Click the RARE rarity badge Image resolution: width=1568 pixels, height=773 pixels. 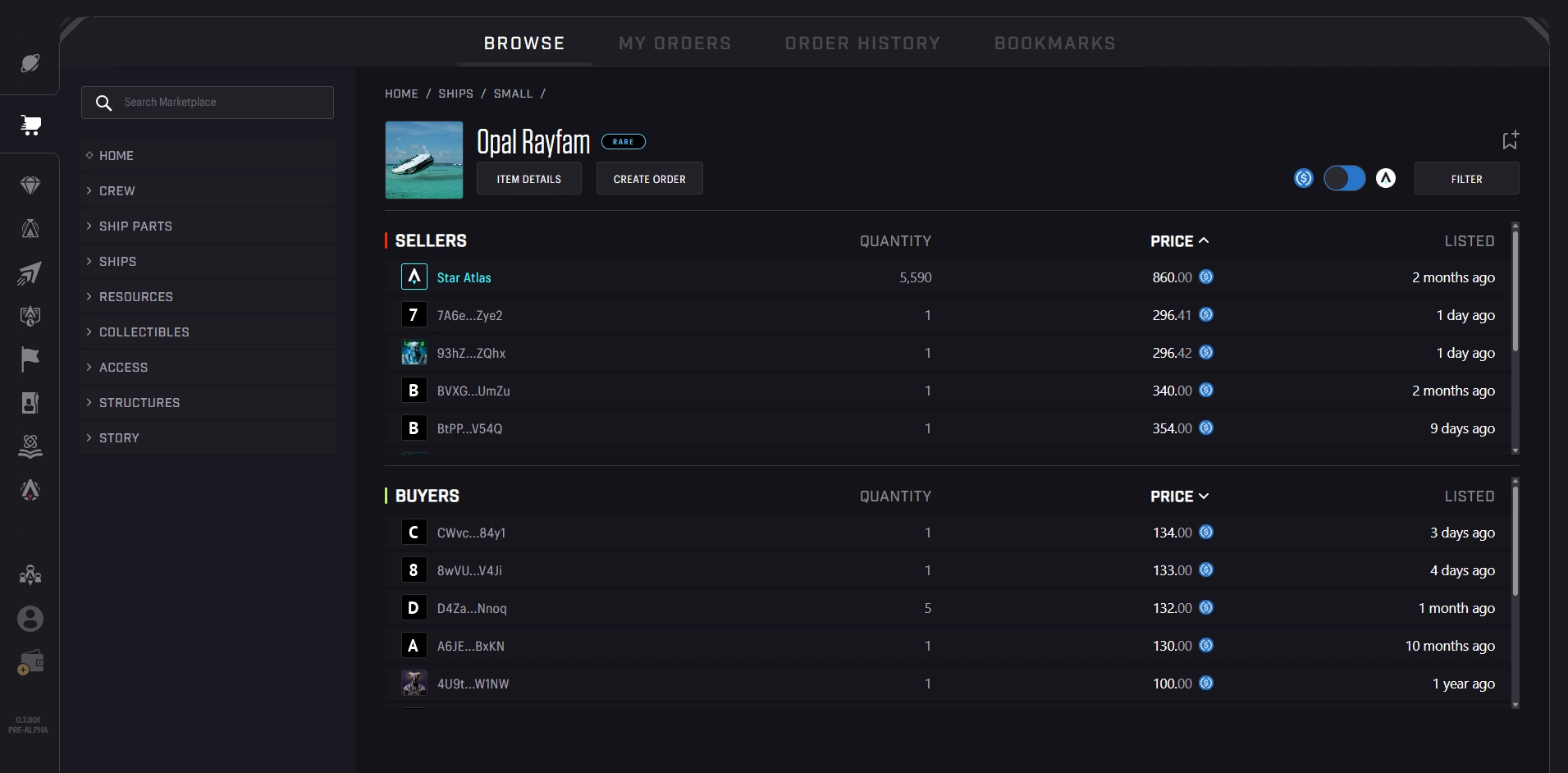(x=624, y=142)
